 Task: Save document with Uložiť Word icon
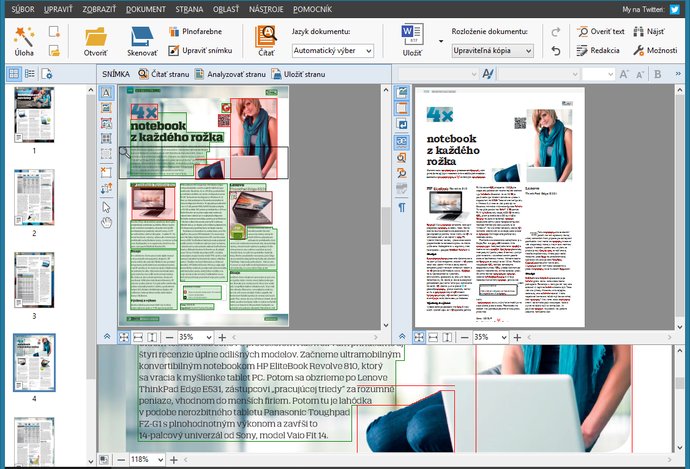point(412,40)
